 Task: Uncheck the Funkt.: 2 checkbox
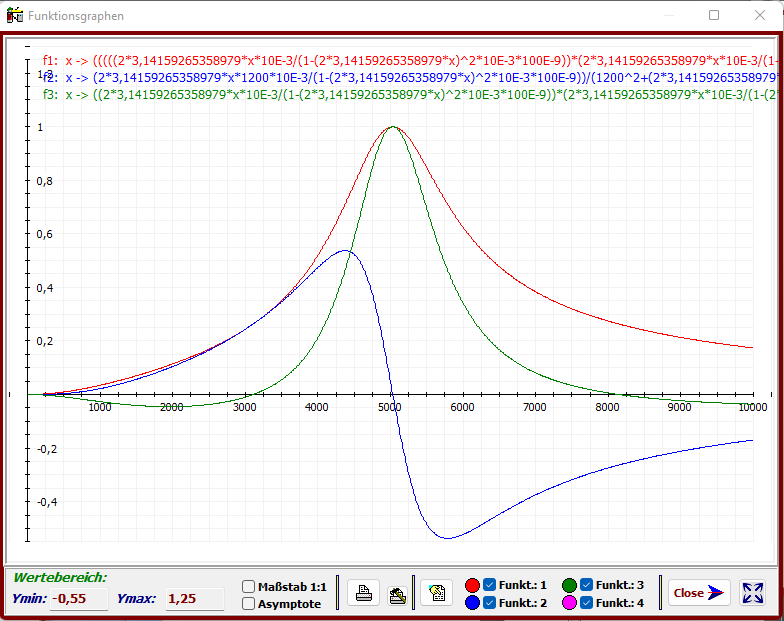(x=490, y=603)
